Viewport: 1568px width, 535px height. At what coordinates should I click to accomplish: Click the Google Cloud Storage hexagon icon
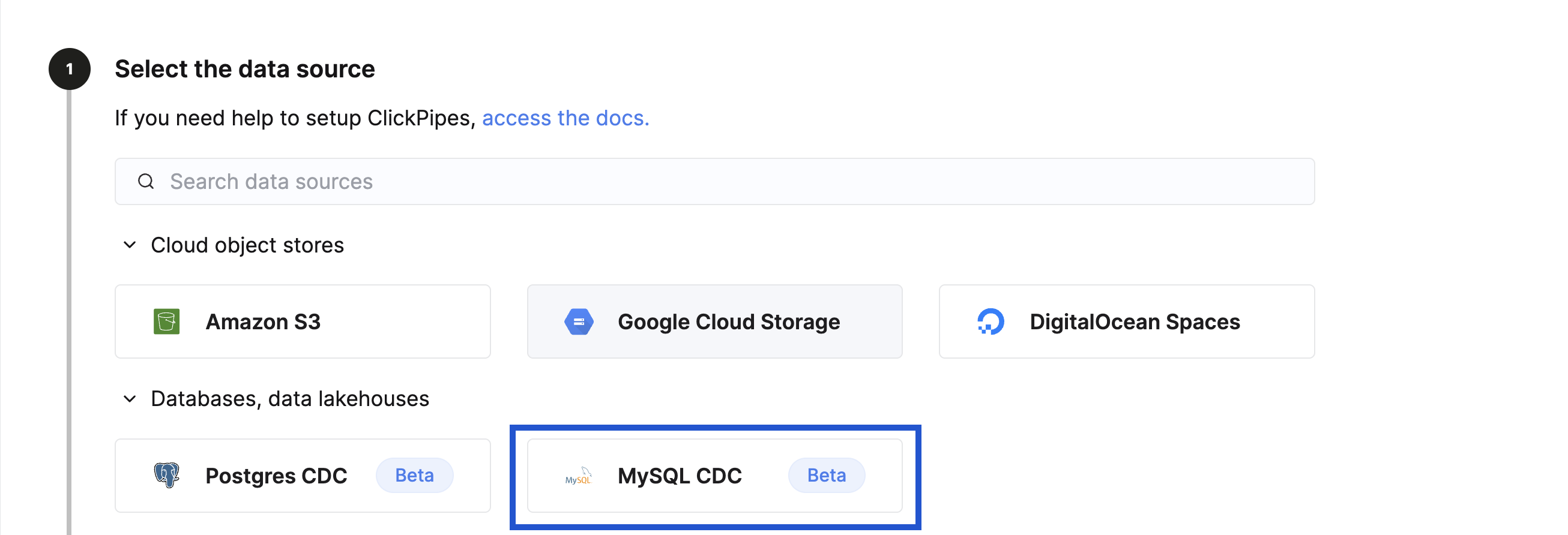(579, 321)
